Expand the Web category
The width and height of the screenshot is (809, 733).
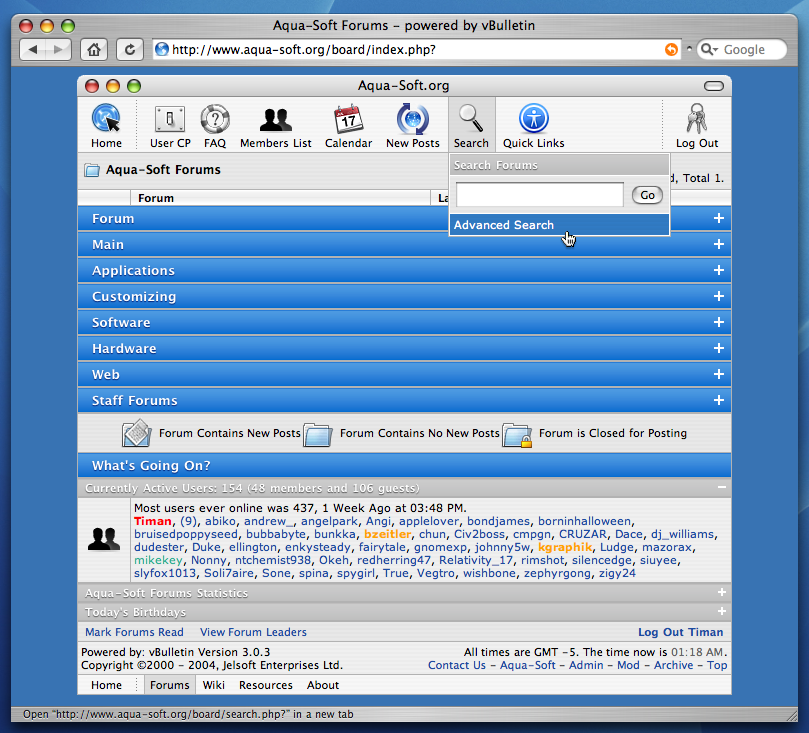719,374
